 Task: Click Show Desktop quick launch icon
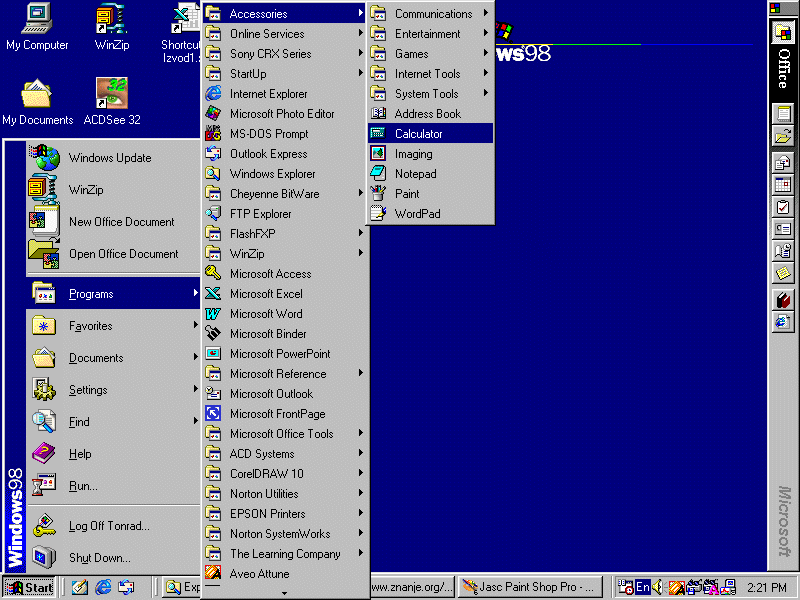80,587
